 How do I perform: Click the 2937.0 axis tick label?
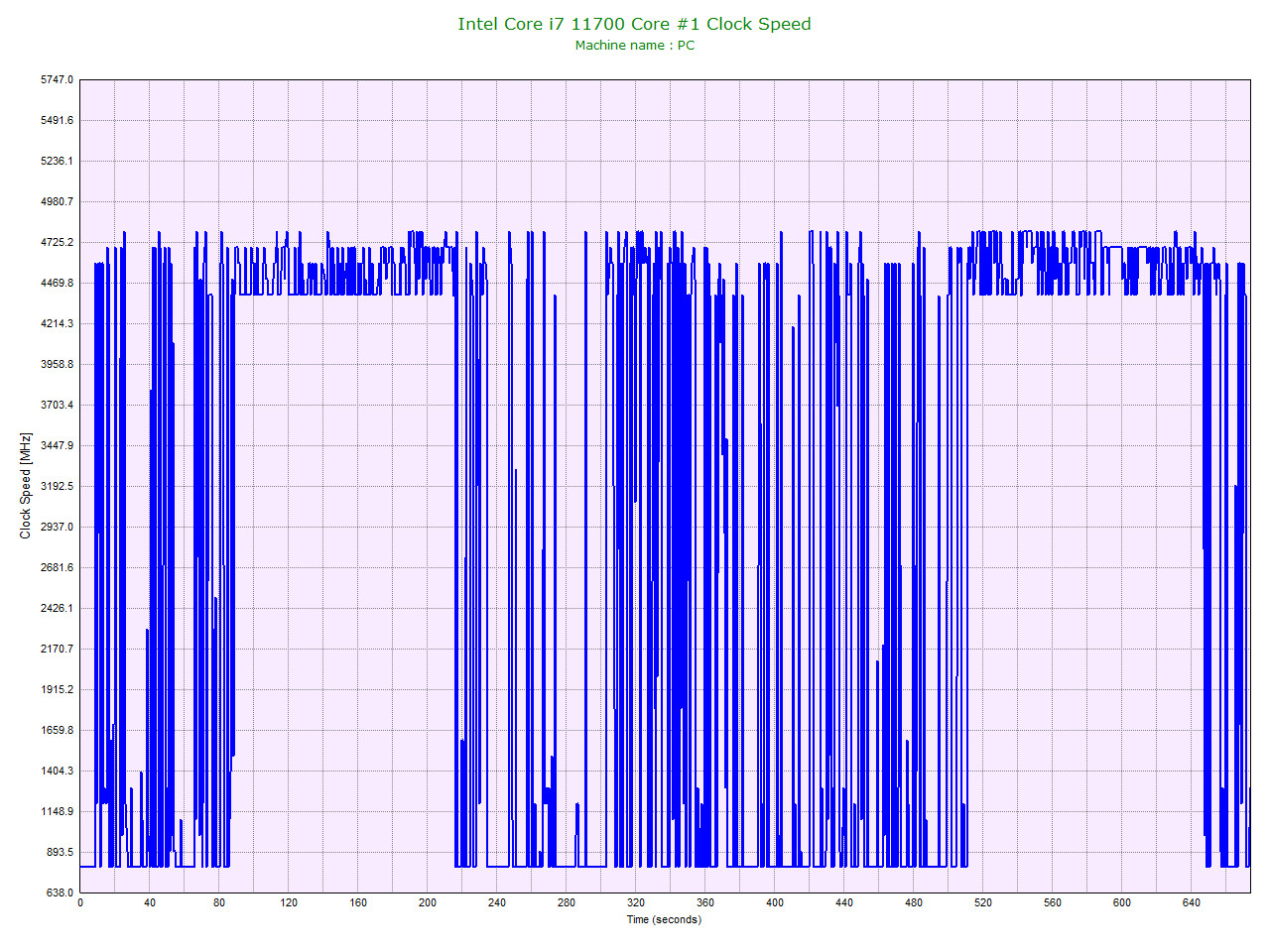click(58, 526)
